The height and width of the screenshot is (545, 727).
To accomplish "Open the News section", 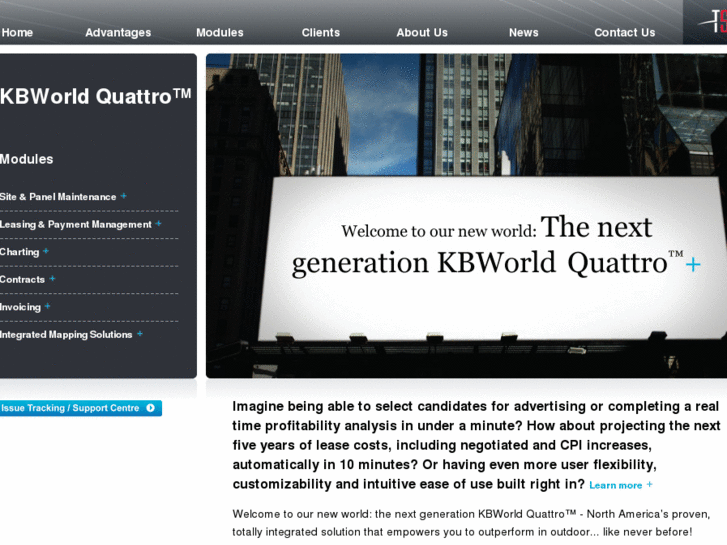I will 523,32.
